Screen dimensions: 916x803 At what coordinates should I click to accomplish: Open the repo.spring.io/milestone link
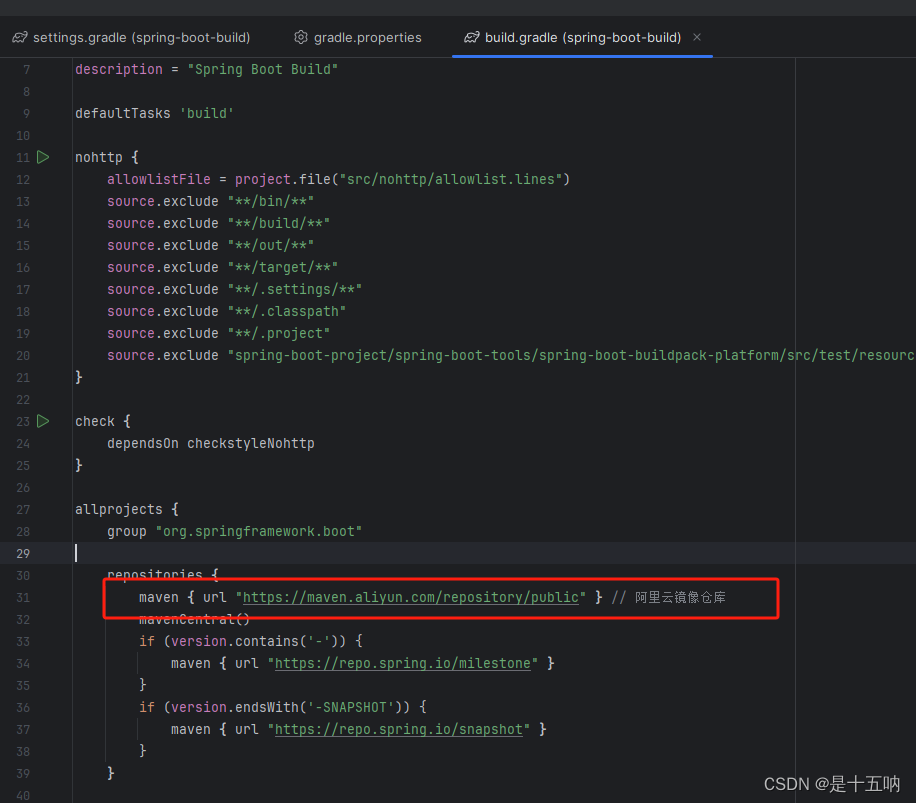(403, 663)
